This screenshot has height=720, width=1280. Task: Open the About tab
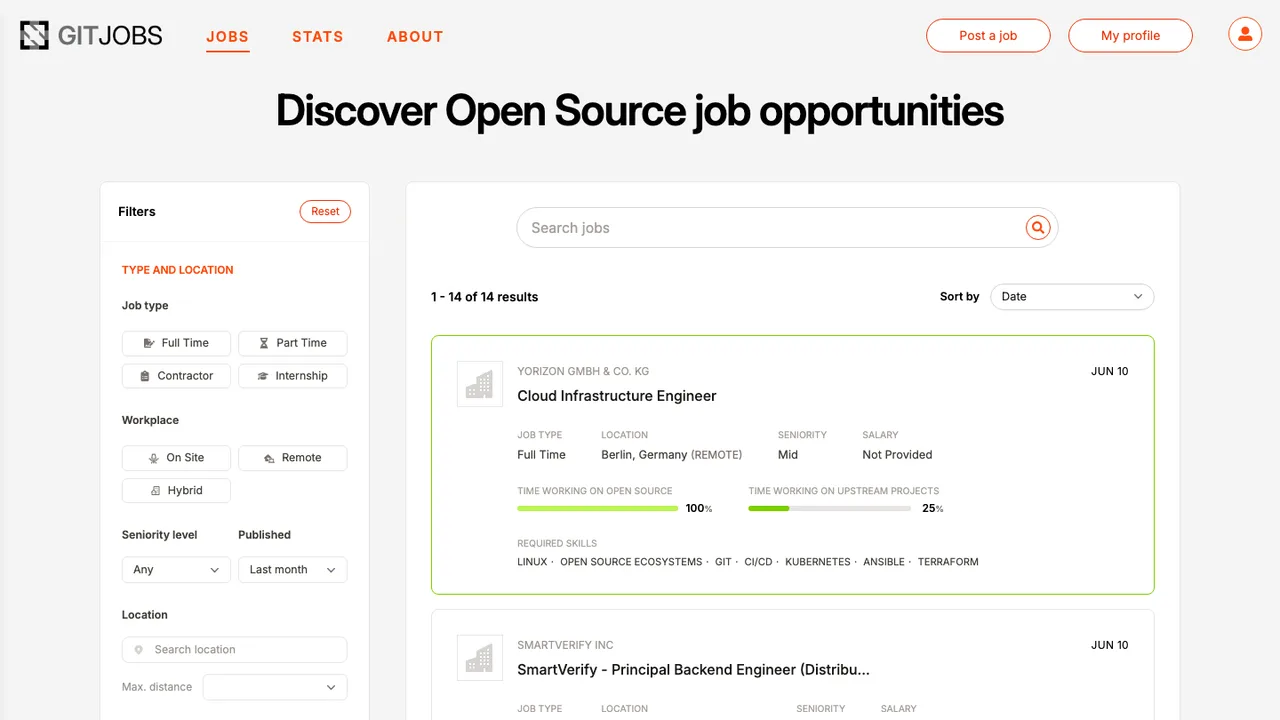pos(415,37)
